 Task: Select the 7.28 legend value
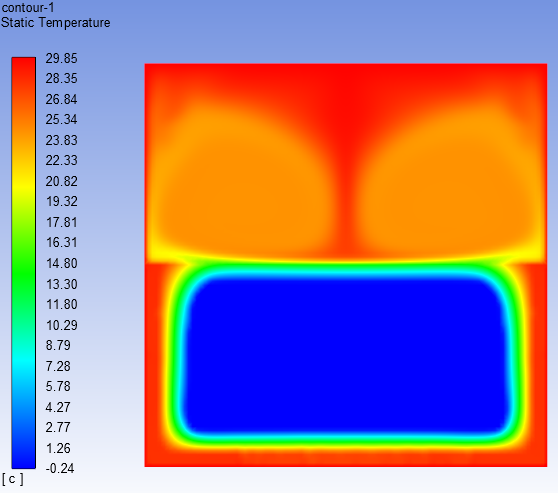[x=58, y=366]
